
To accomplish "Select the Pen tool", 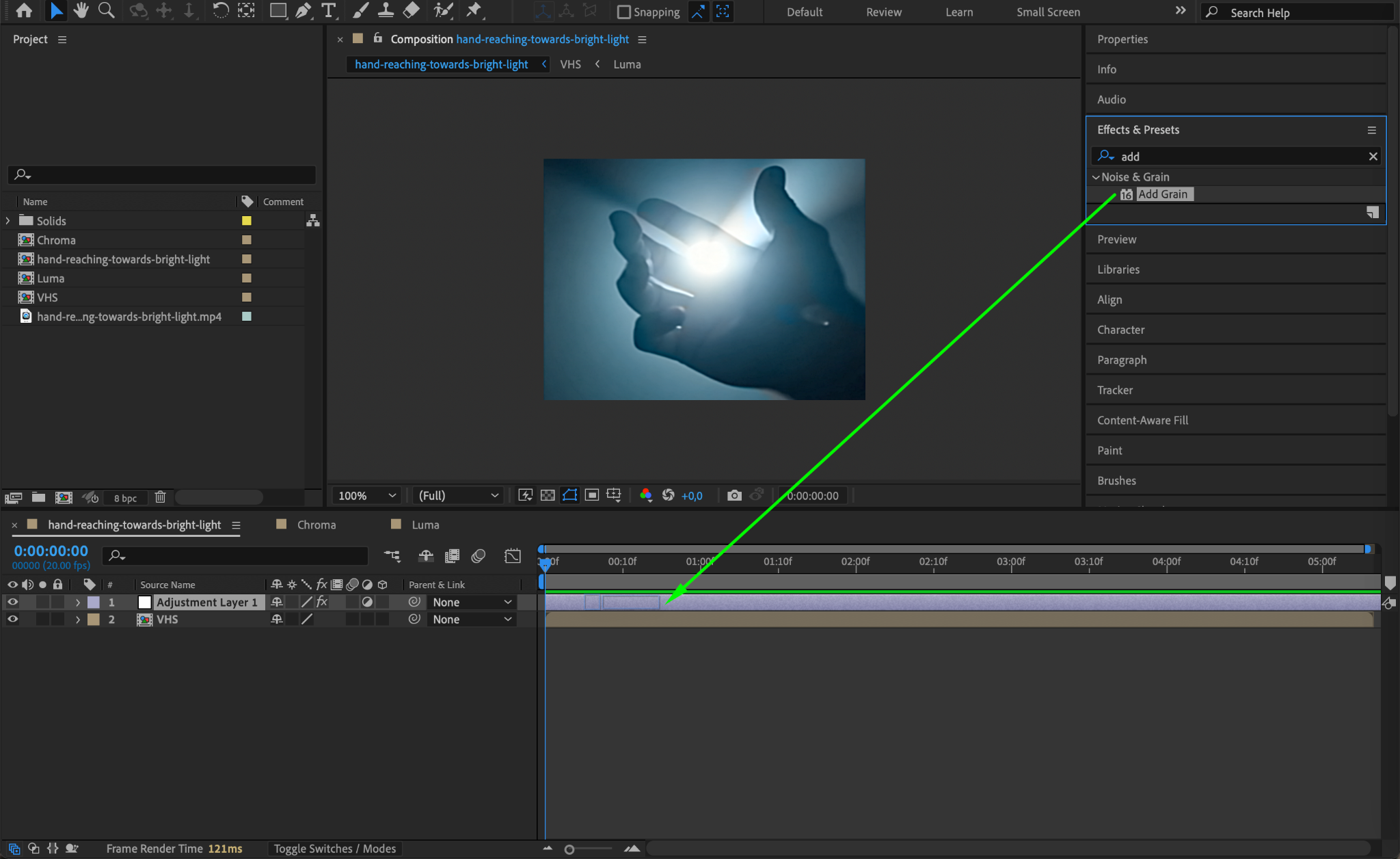I will 304,10.
